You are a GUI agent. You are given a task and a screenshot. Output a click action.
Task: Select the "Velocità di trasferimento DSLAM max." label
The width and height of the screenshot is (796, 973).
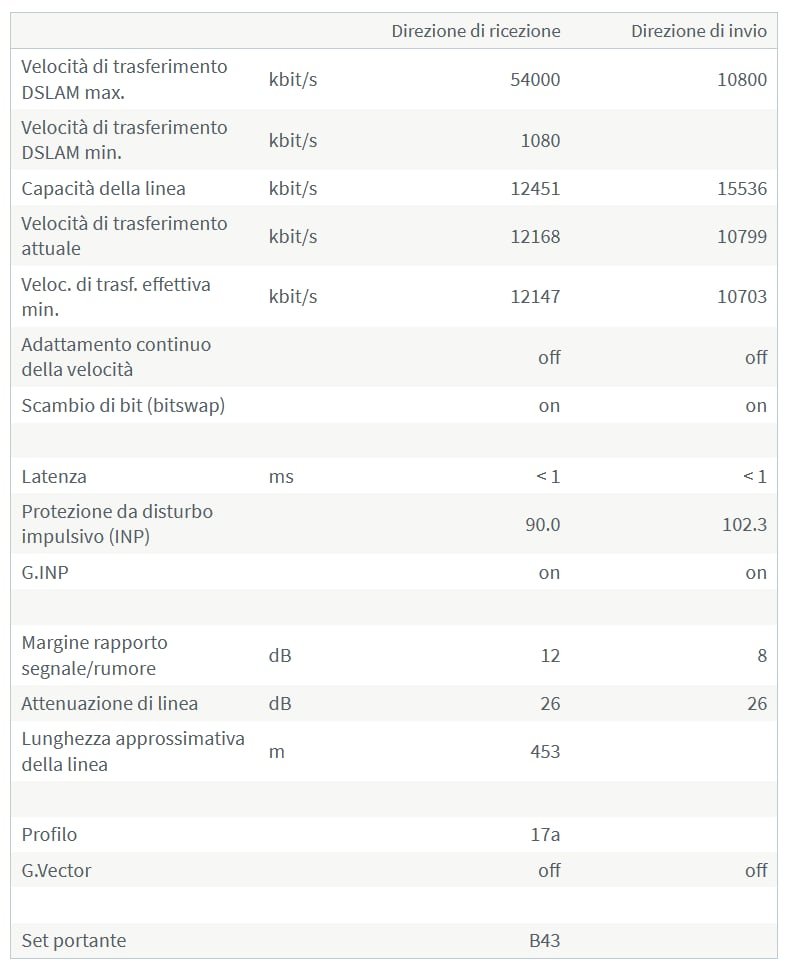pos(124,79)
